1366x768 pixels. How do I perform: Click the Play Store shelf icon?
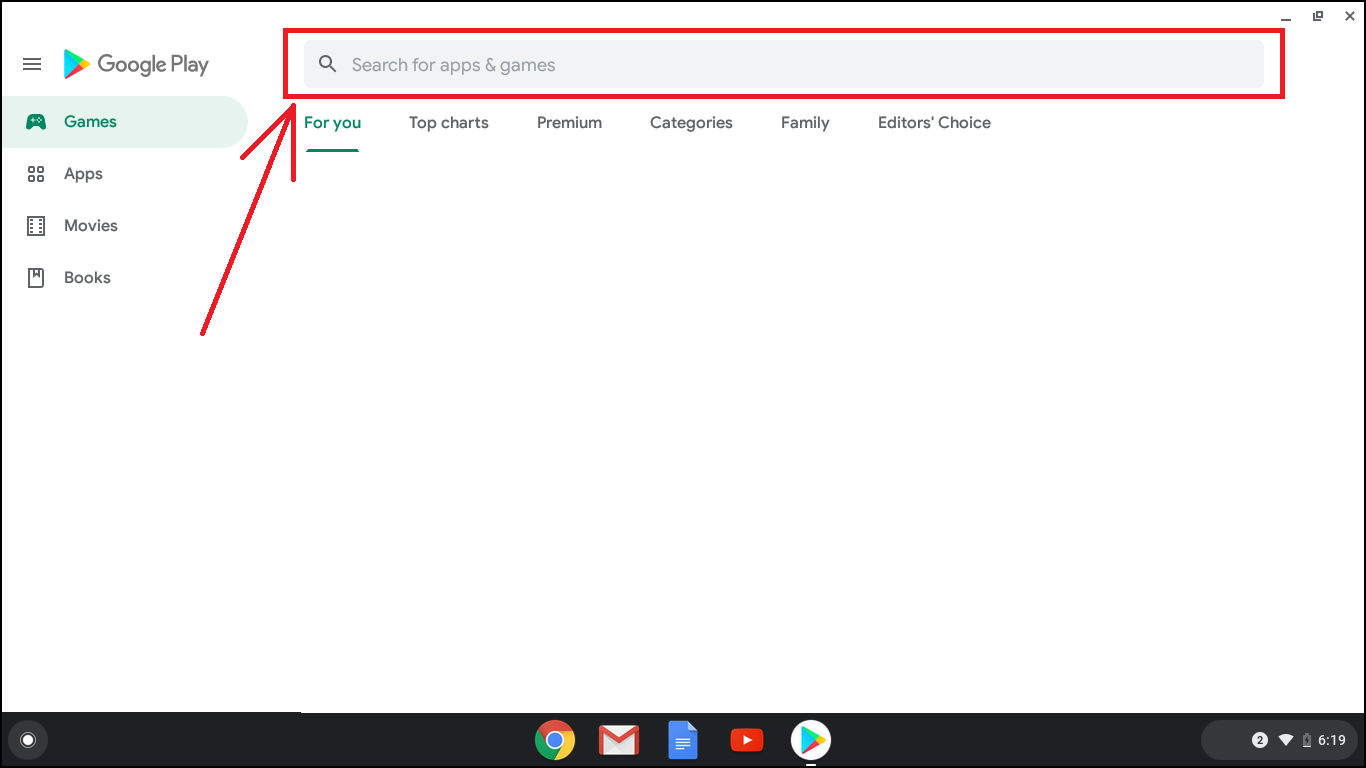pyautogui.click(x=811, y=740)
